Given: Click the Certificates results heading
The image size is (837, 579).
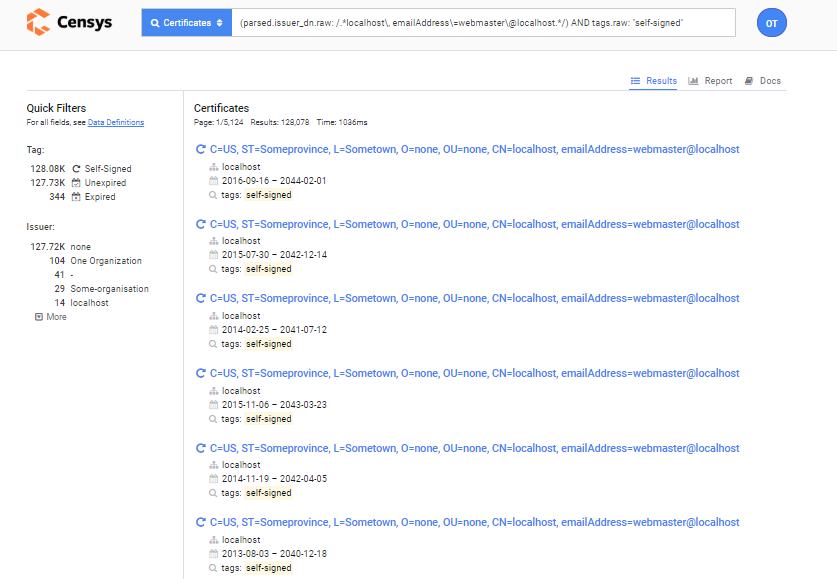Looking at the screenshot, I should [222, 108].
